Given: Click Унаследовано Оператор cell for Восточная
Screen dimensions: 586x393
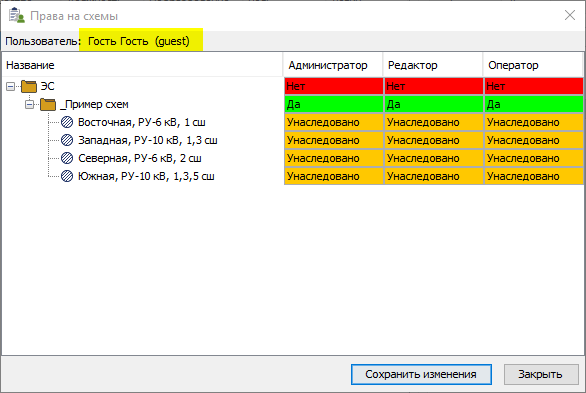Looking at the screenshot, I should [534, 122].
